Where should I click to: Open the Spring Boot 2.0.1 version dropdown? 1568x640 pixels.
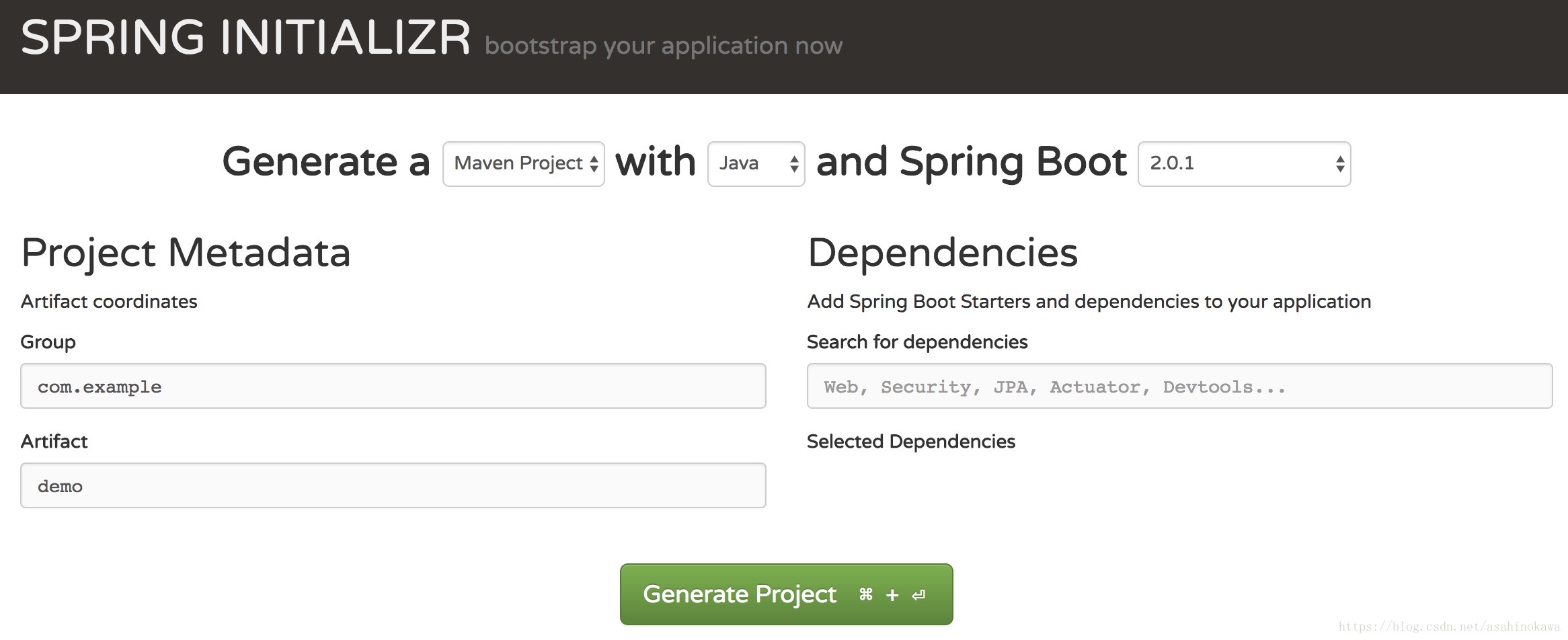pyautogui.click(x=1244, y=163)
